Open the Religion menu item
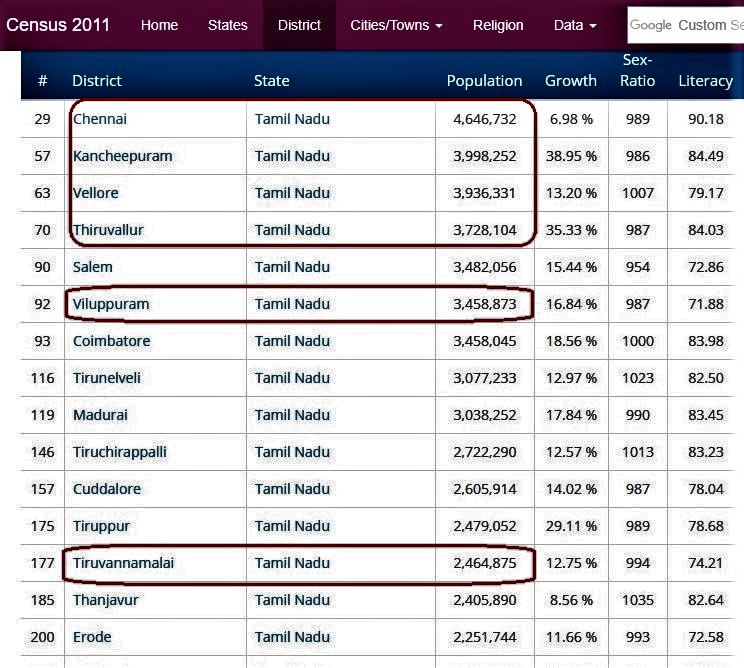 point(498,25)
